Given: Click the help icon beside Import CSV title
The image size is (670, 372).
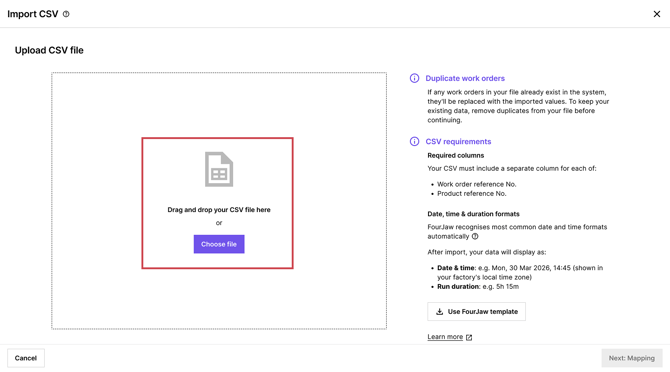Looking at the screenshot, I should tap(66, 14).
